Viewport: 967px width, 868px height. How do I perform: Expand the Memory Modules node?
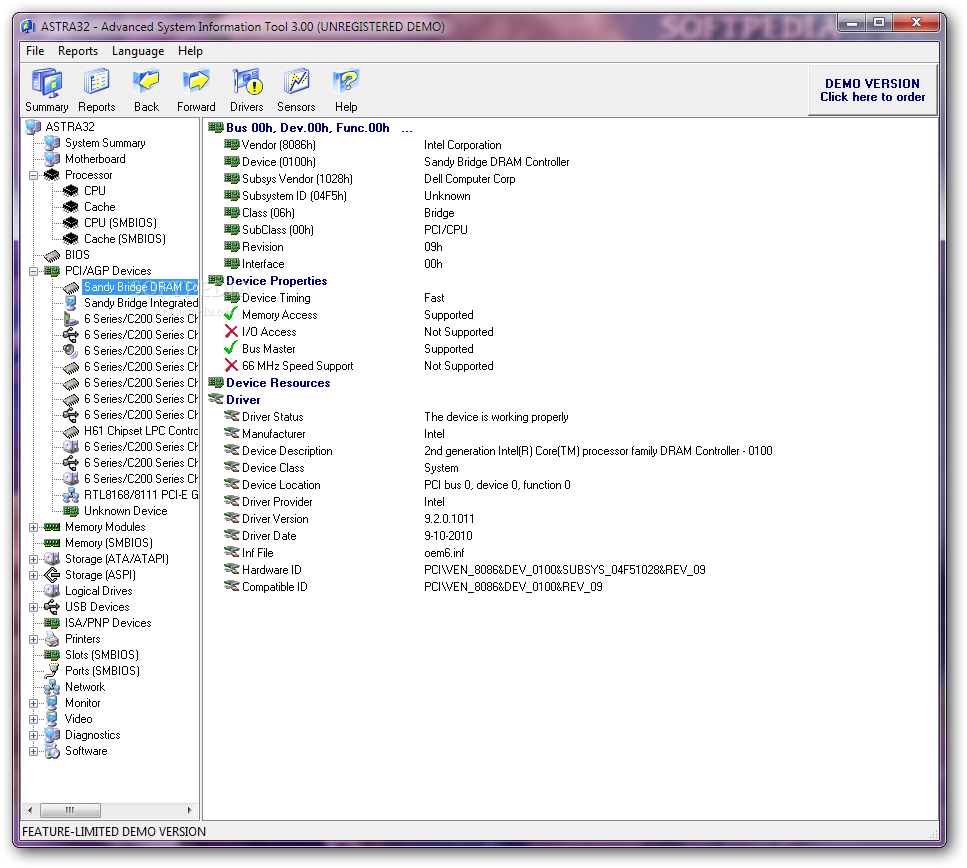point(33,527)
